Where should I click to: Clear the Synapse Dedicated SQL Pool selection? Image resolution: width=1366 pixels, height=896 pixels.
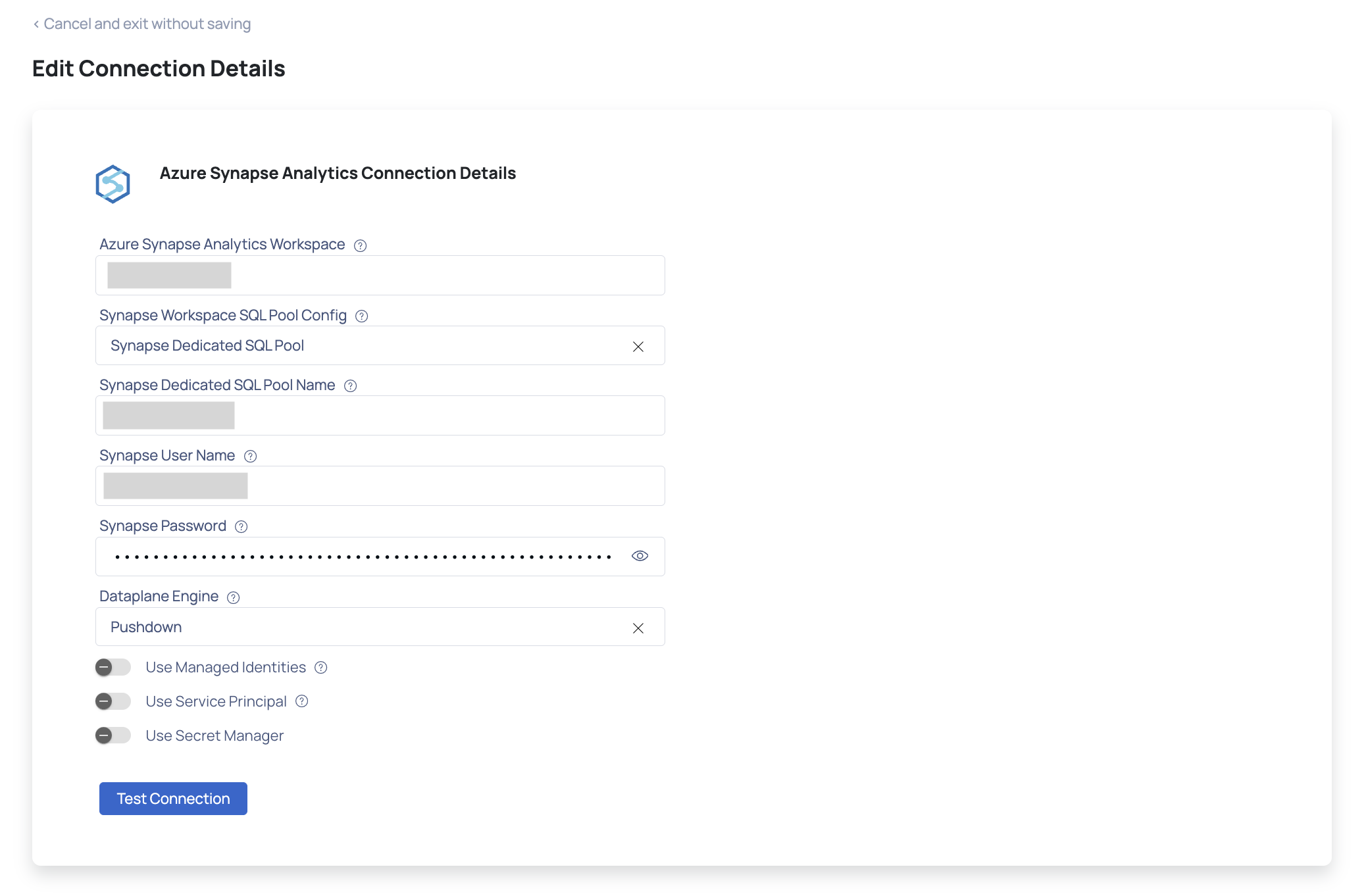tap(638, 347)
